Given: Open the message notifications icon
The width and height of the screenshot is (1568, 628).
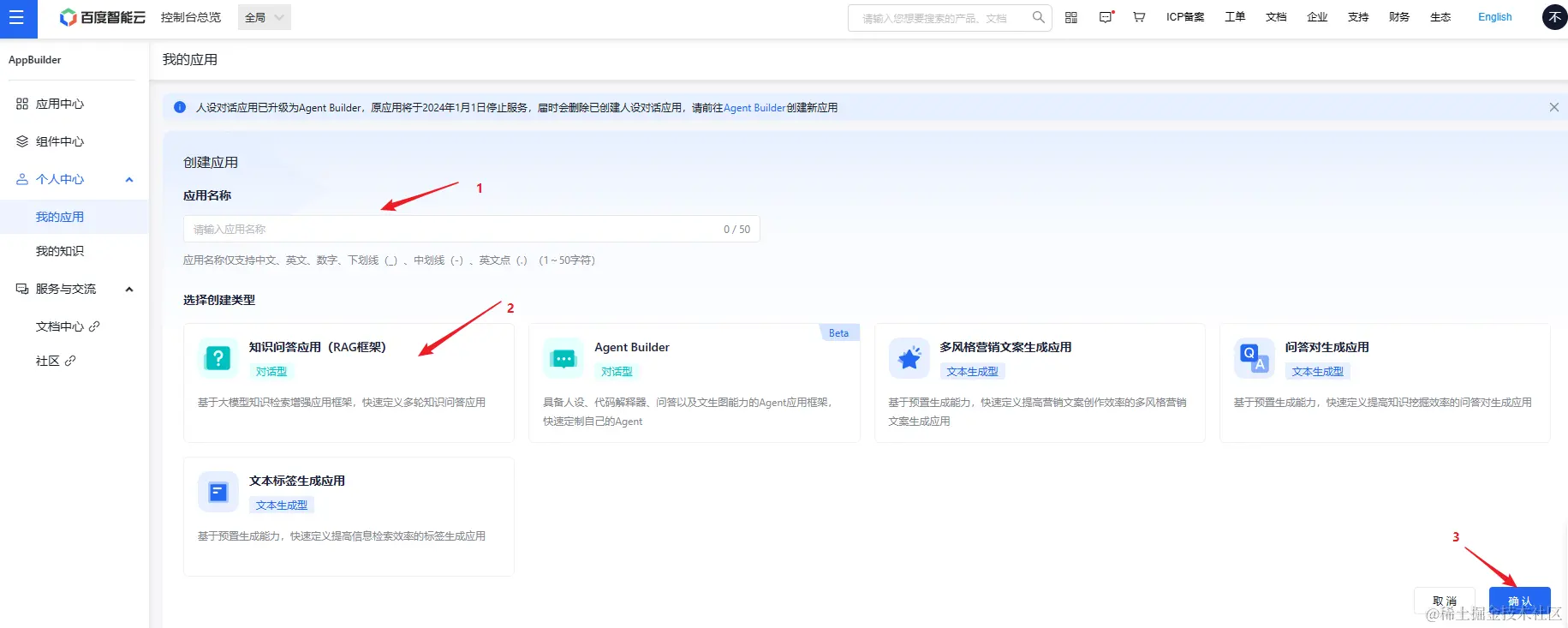Looking at the screenshot, I should point(1106,17).
